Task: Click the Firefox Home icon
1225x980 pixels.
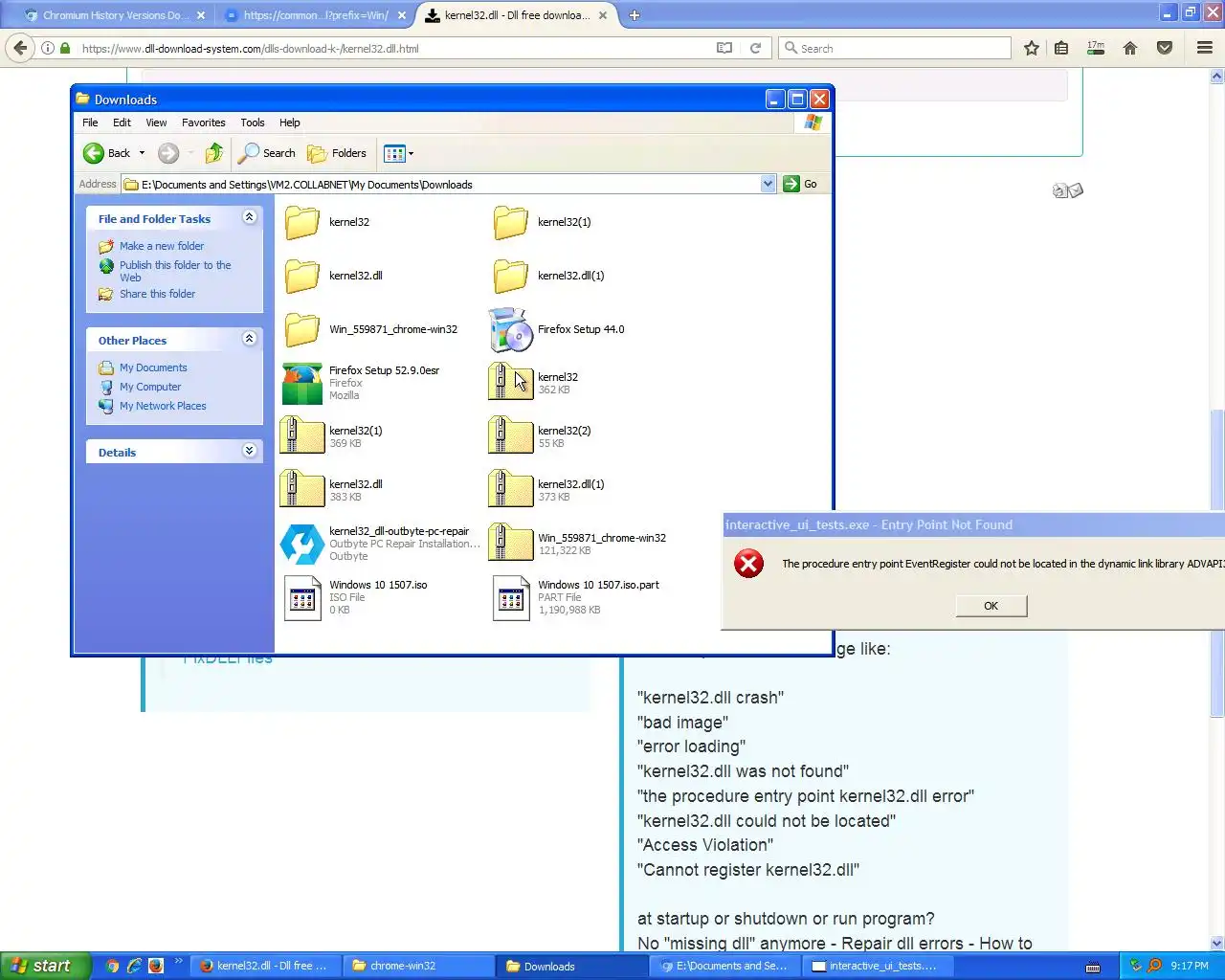Action: (x=1130, y=48)
